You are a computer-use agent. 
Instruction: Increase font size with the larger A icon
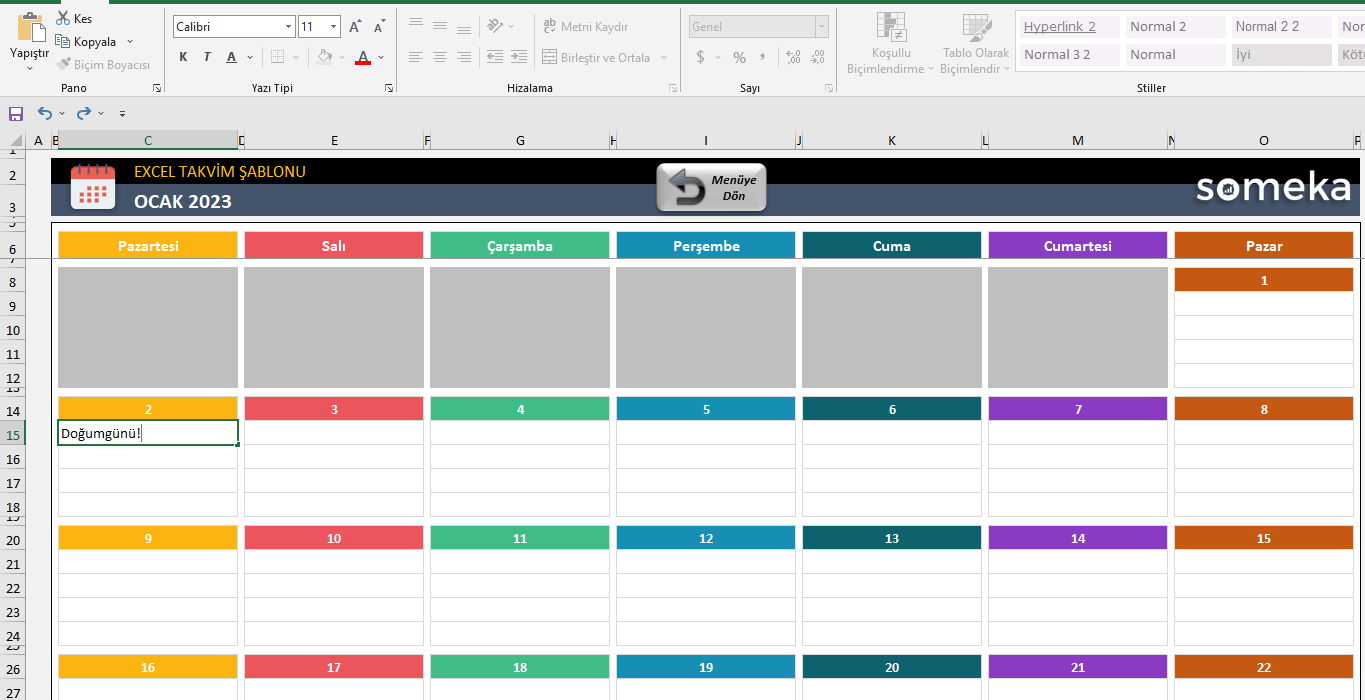point(355,27)
